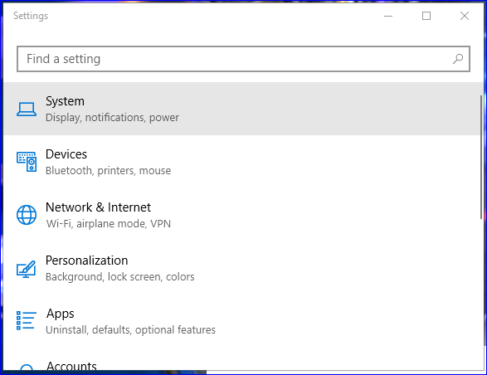Focus the Find a setting box

(x=243, y=59)
